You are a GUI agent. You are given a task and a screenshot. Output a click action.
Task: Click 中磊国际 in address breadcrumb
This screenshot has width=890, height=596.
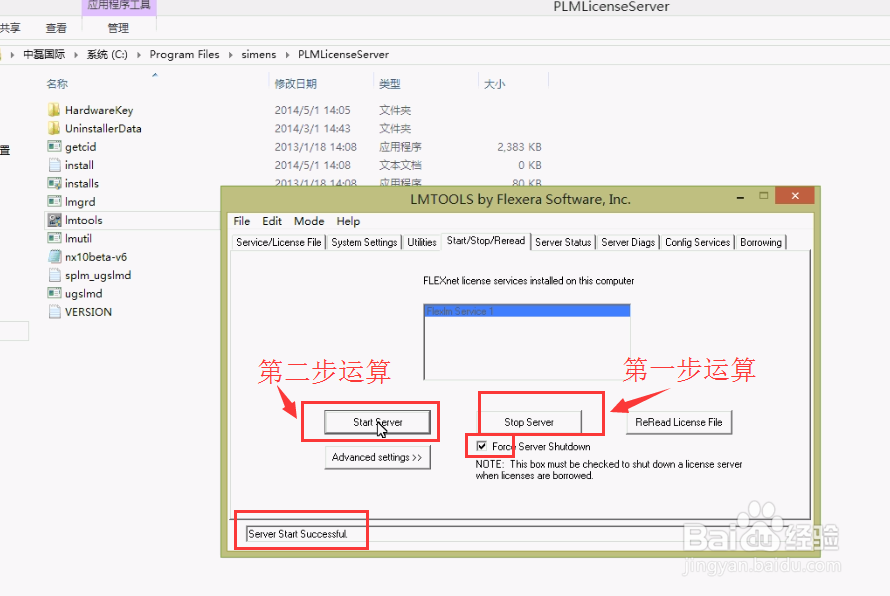pos(44,54)
